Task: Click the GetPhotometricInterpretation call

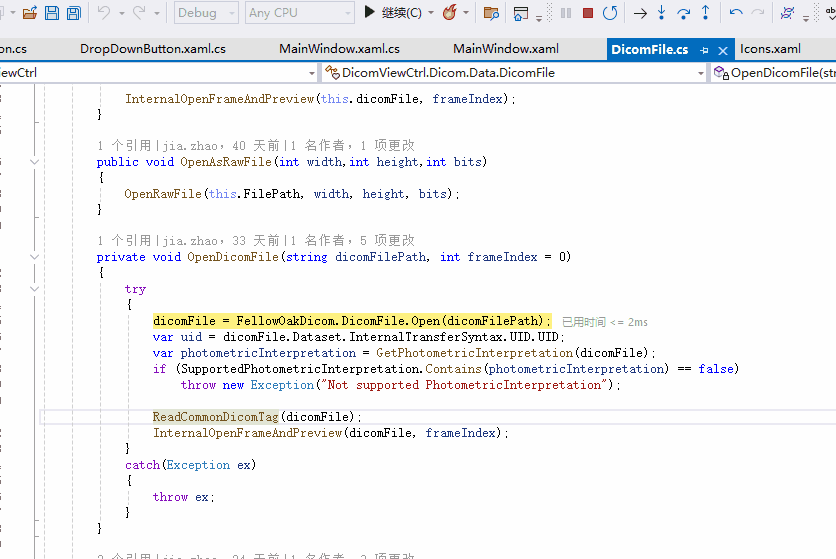Action: click(475, 353)
